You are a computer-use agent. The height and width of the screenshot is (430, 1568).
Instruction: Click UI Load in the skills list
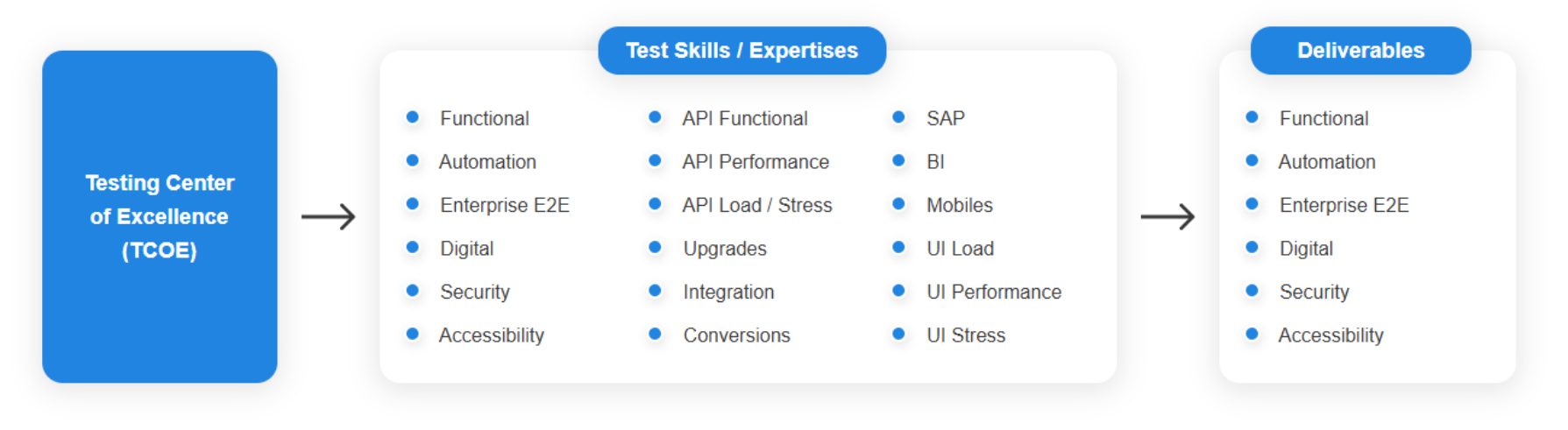[960, 249]
